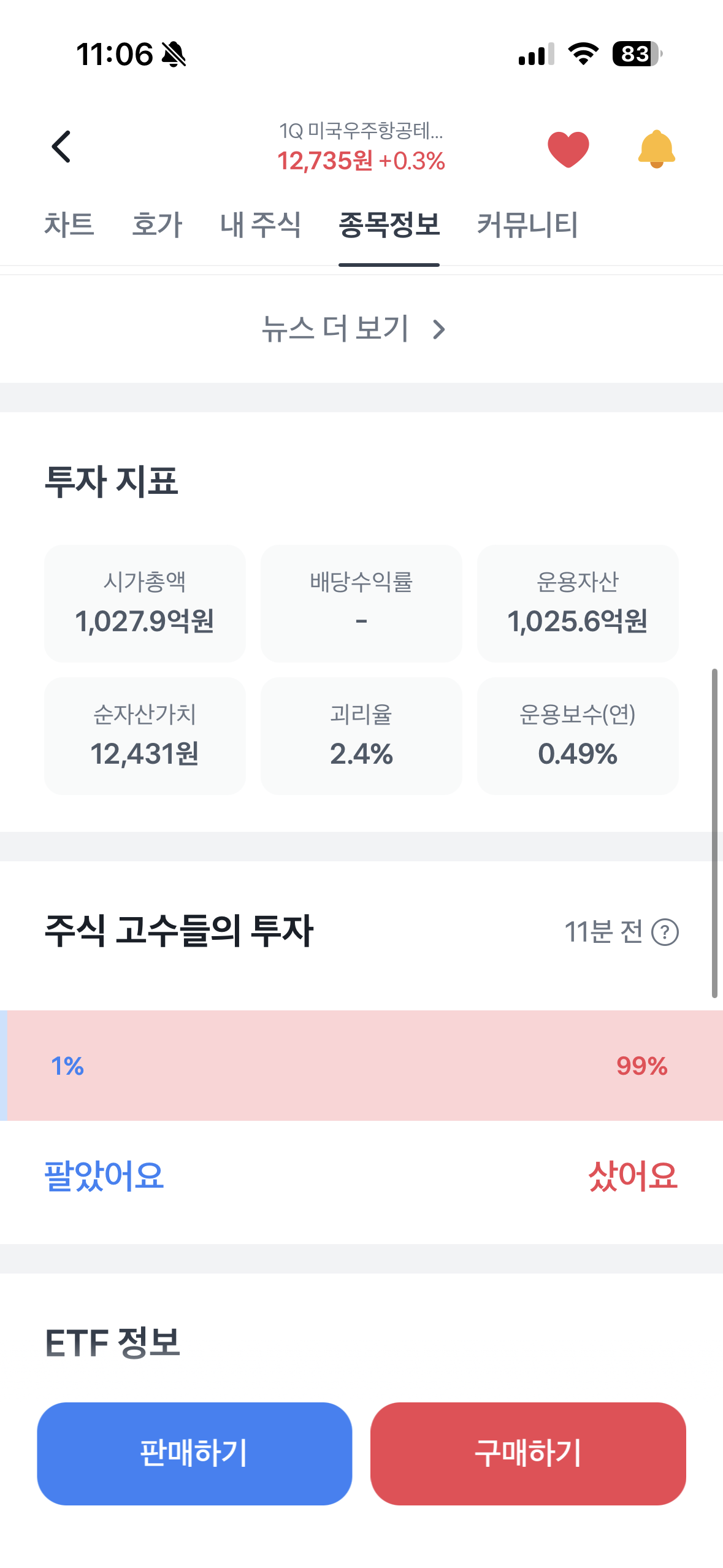Tap the 배당수익률 metric card
This screenshot has width=723, height=1568.
tap(361, 604)
